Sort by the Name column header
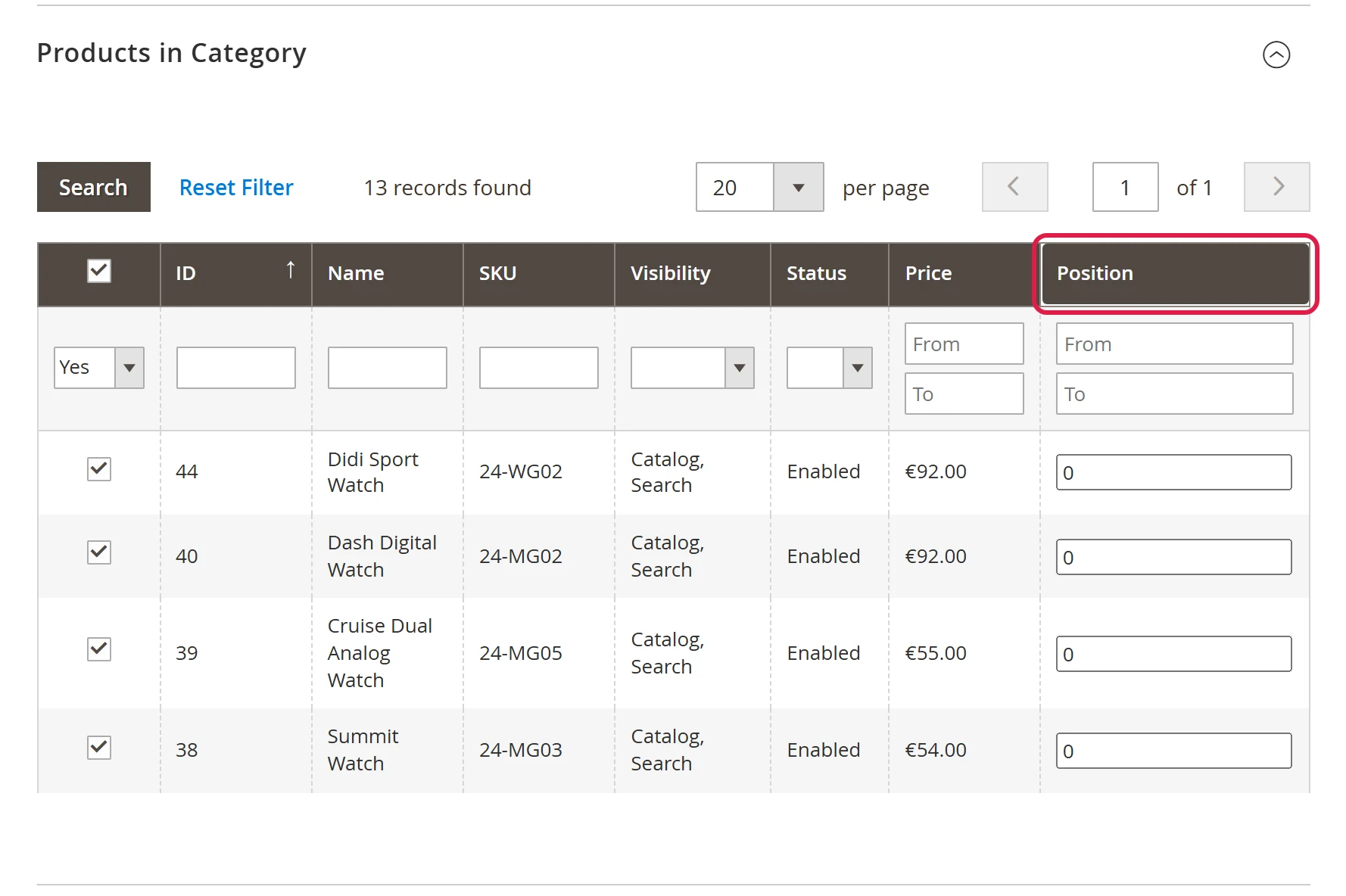This screenshot has width=1346, height=896. point(387,274)
